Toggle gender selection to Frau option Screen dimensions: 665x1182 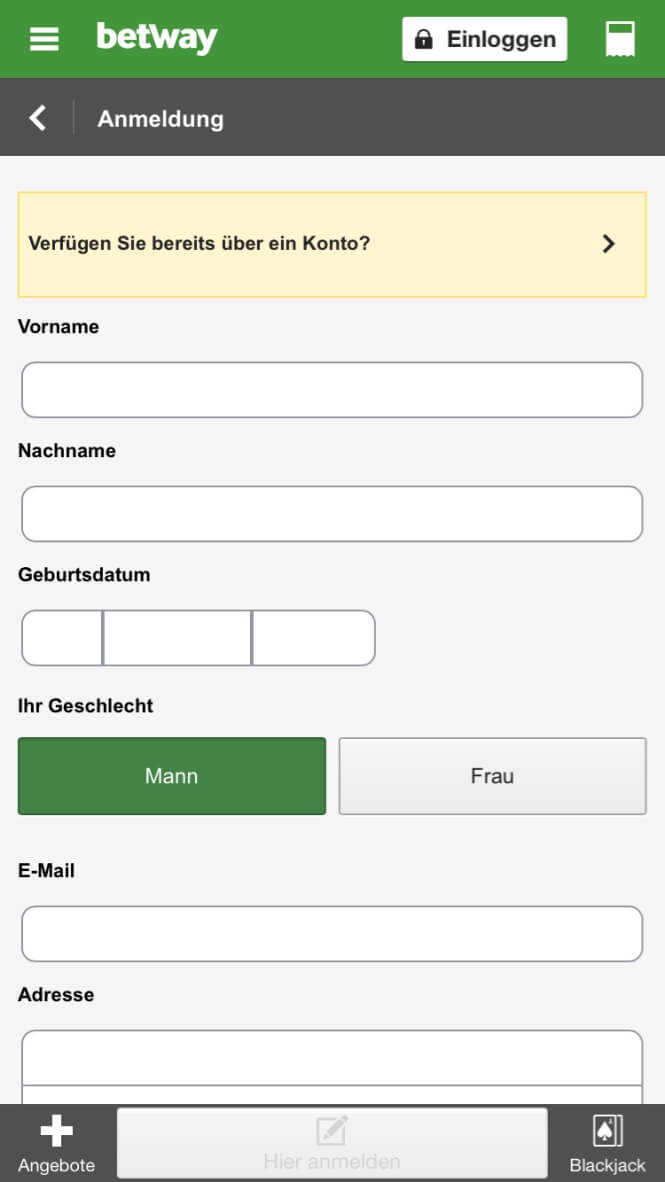coord(492,776)
